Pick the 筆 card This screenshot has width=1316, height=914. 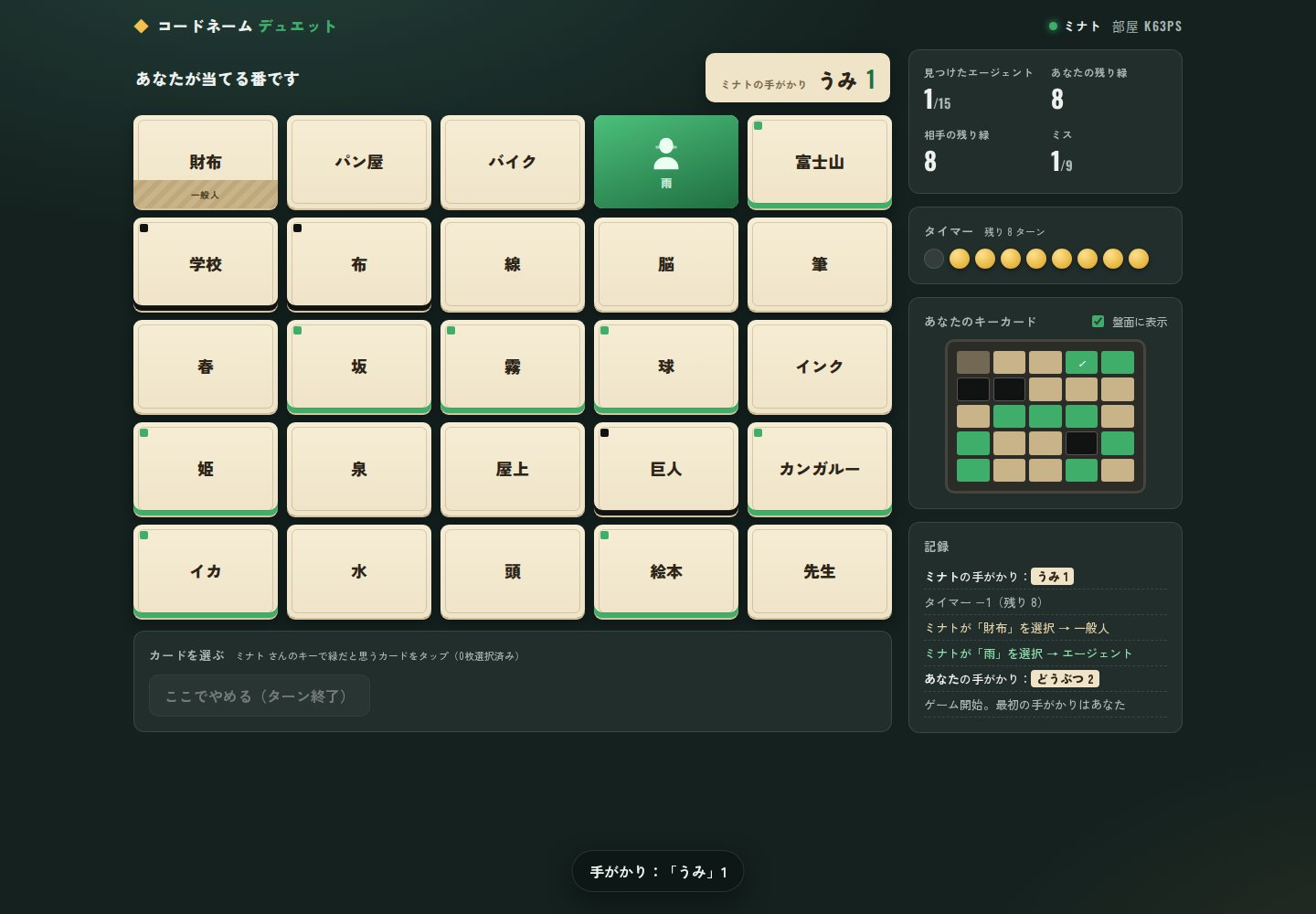click(x=820, y=264)
